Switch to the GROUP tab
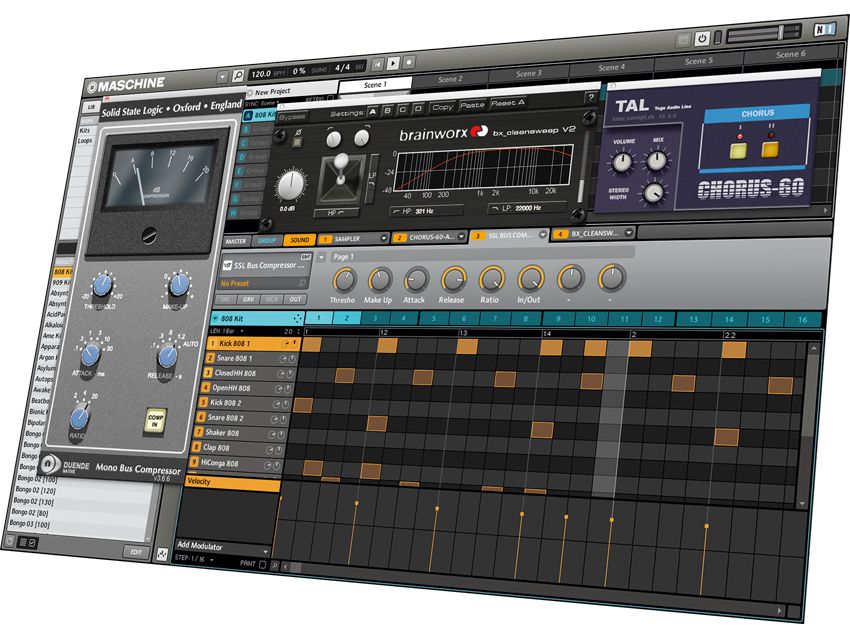Screen dimensions: 850x638 [x=267, y=240]
